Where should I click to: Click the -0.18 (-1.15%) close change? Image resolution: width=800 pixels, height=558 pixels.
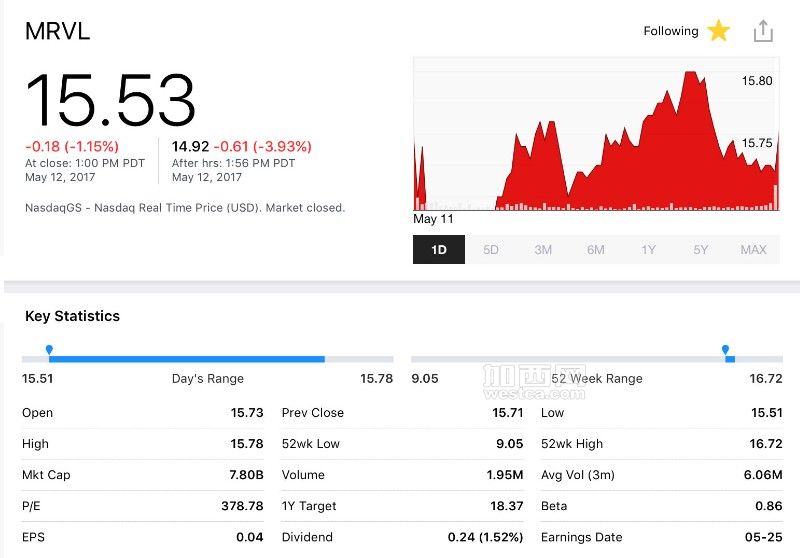72,146
